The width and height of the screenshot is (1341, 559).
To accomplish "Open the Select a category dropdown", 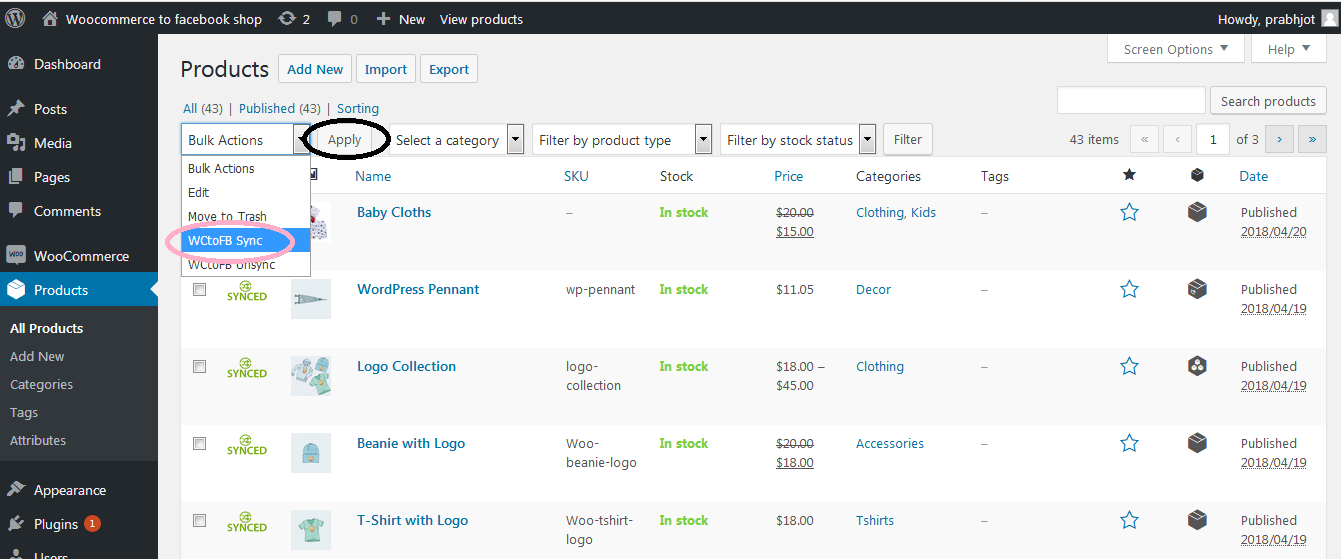I will coord(457,140).
